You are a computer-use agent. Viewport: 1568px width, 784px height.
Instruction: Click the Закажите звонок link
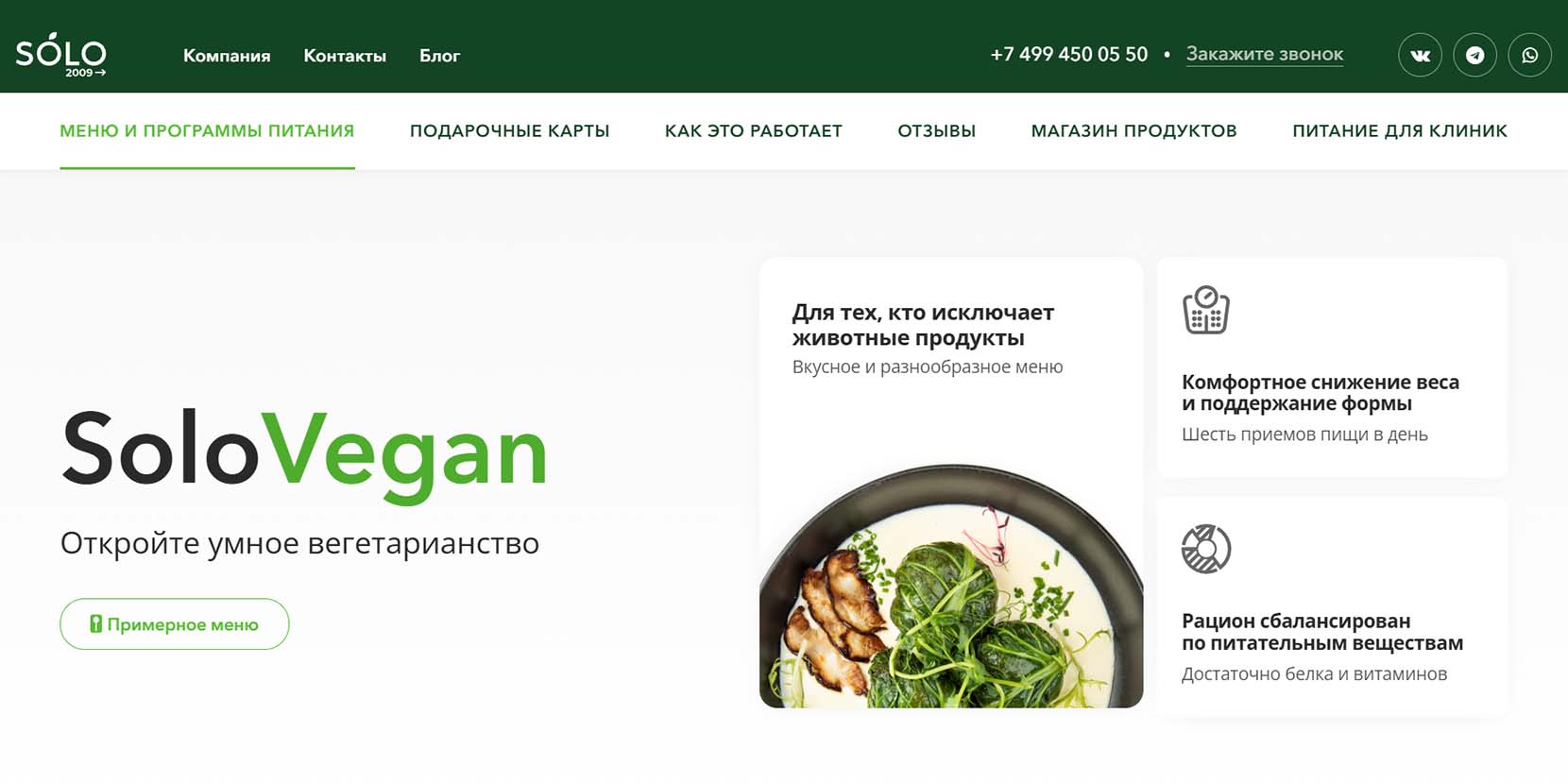click(x=1265, y=55)
